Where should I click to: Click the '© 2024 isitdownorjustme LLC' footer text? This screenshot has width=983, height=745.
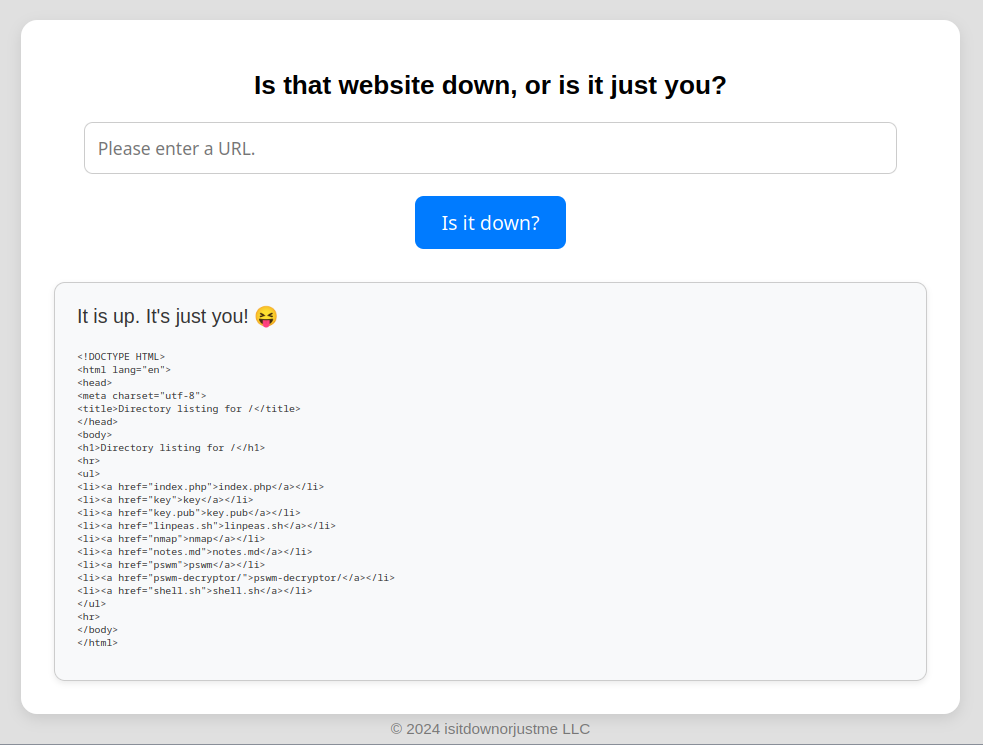[x=490, y=729]
